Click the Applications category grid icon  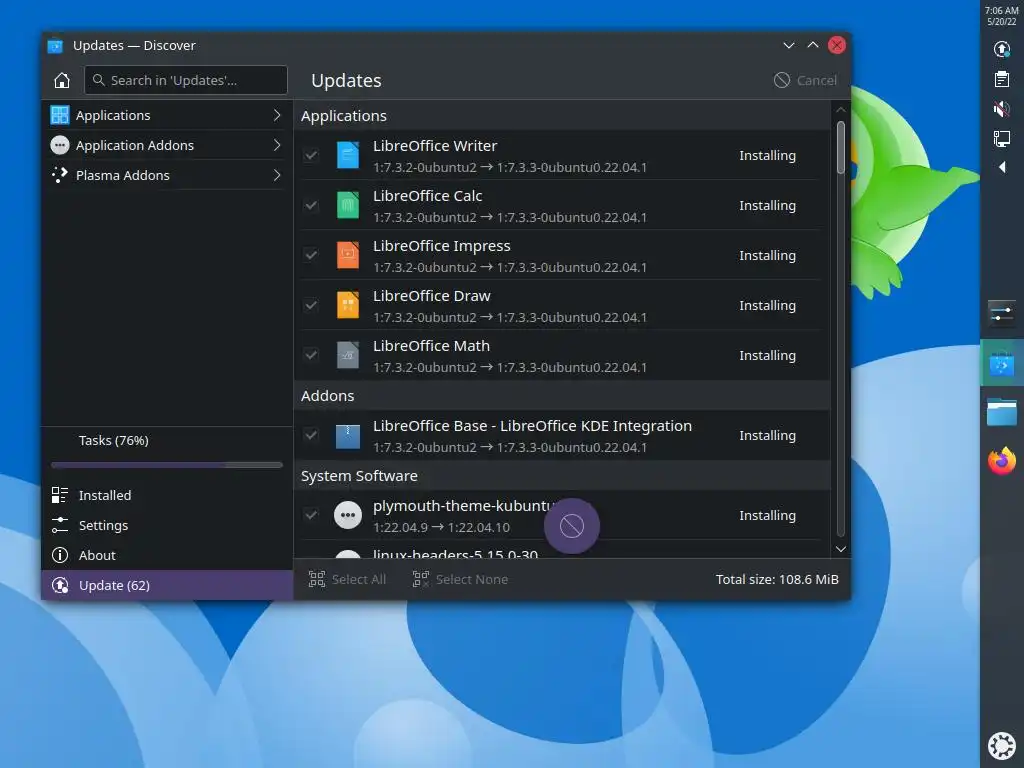pos(59,115)
